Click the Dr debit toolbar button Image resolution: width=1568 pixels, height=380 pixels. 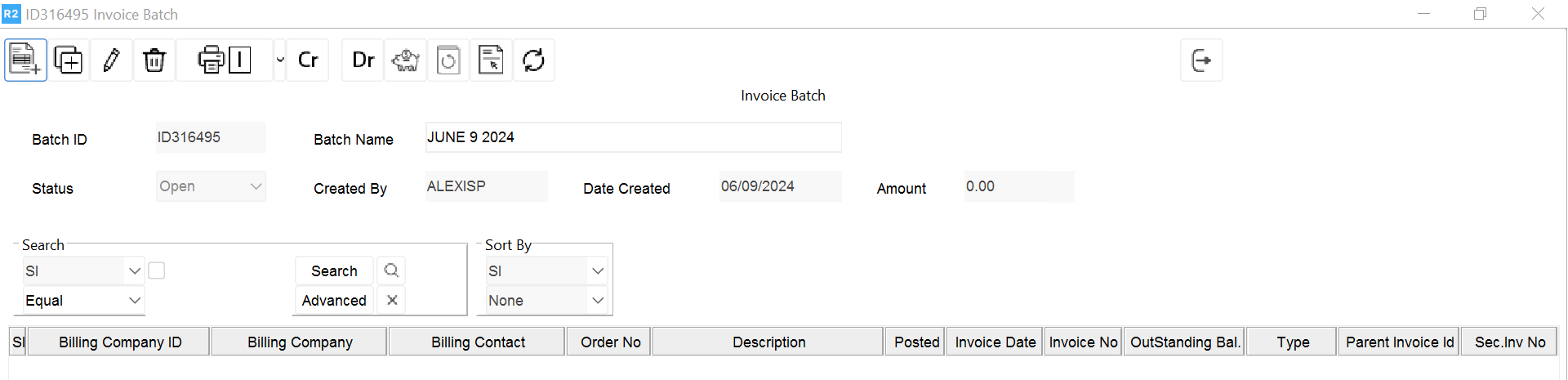click(x=363, y=60)
